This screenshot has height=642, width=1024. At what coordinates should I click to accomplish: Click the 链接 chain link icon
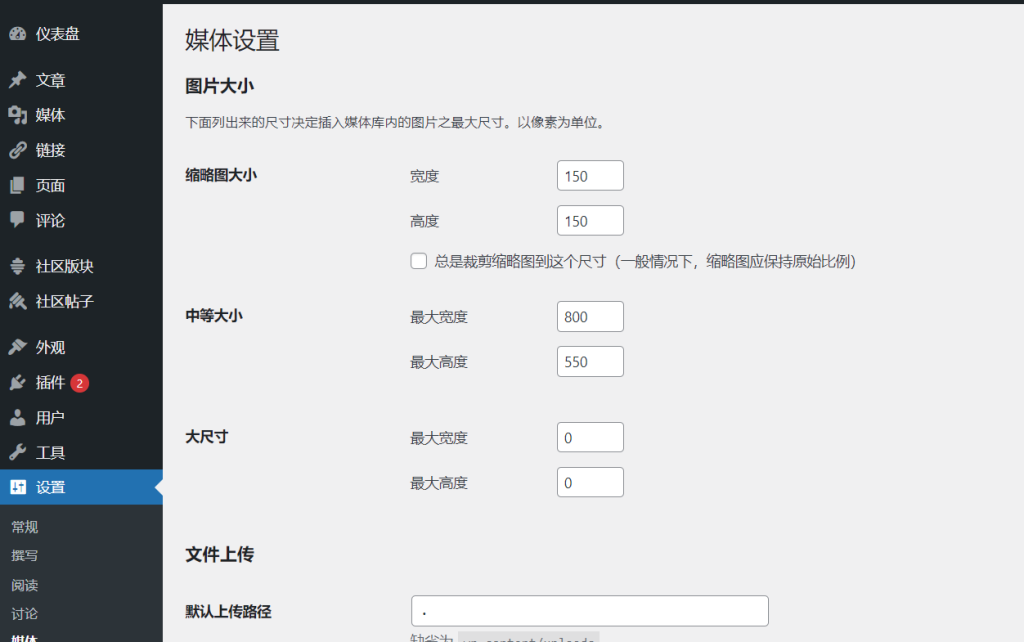coord(17,150)
